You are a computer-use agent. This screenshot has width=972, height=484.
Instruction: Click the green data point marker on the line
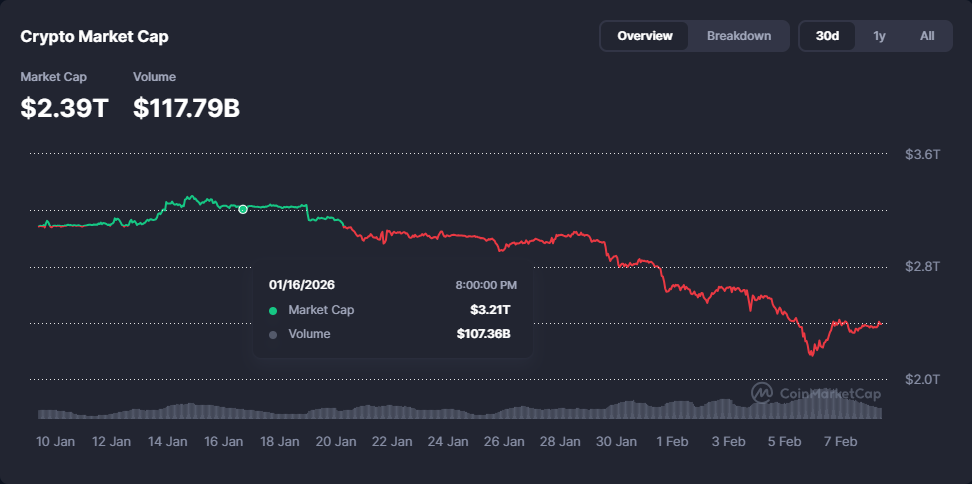(243, 209)
